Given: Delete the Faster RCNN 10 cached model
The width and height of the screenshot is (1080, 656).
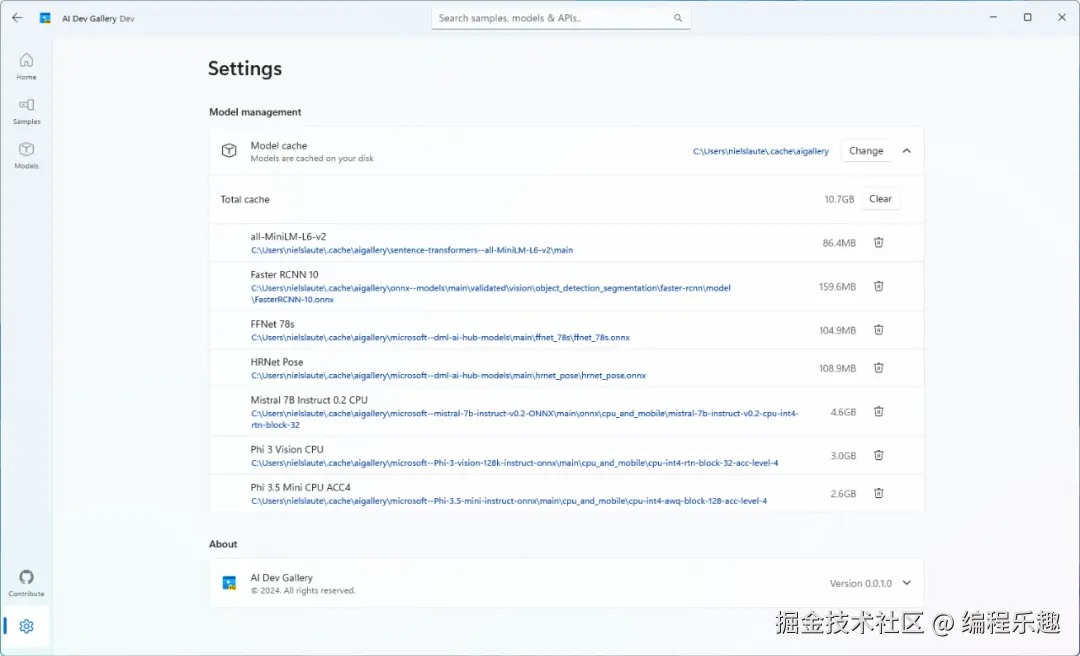Looking at the screenshot, I should point(878,286).
